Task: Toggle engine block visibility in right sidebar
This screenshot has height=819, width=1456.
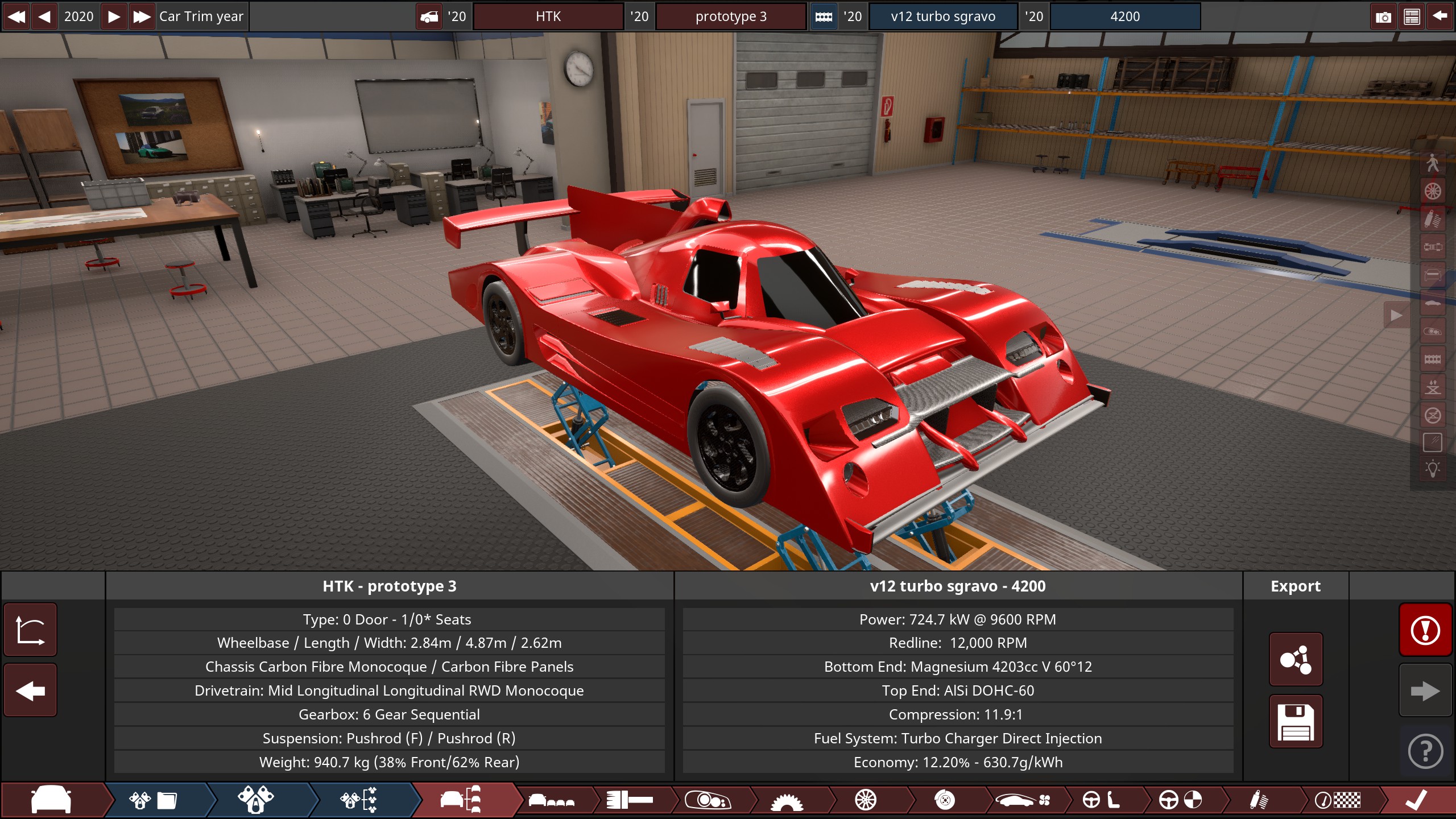Action: (x=1433, y=359)
